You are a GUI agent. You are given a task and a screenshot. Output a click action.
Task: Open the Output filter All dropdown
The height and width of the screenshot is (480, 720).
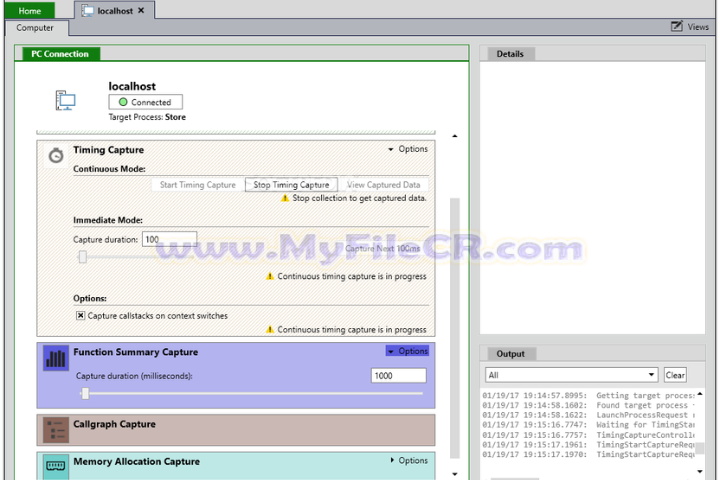pos(572,375)
